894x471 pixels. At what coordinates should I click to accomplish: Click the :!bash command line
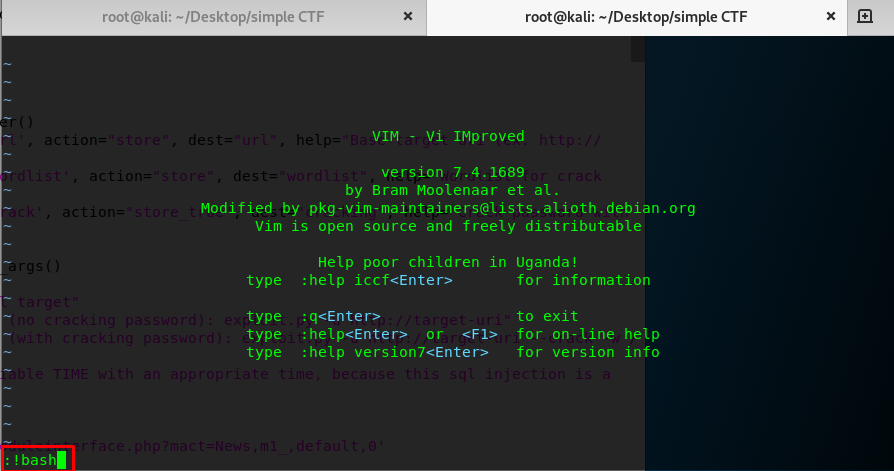coord(30,460)
